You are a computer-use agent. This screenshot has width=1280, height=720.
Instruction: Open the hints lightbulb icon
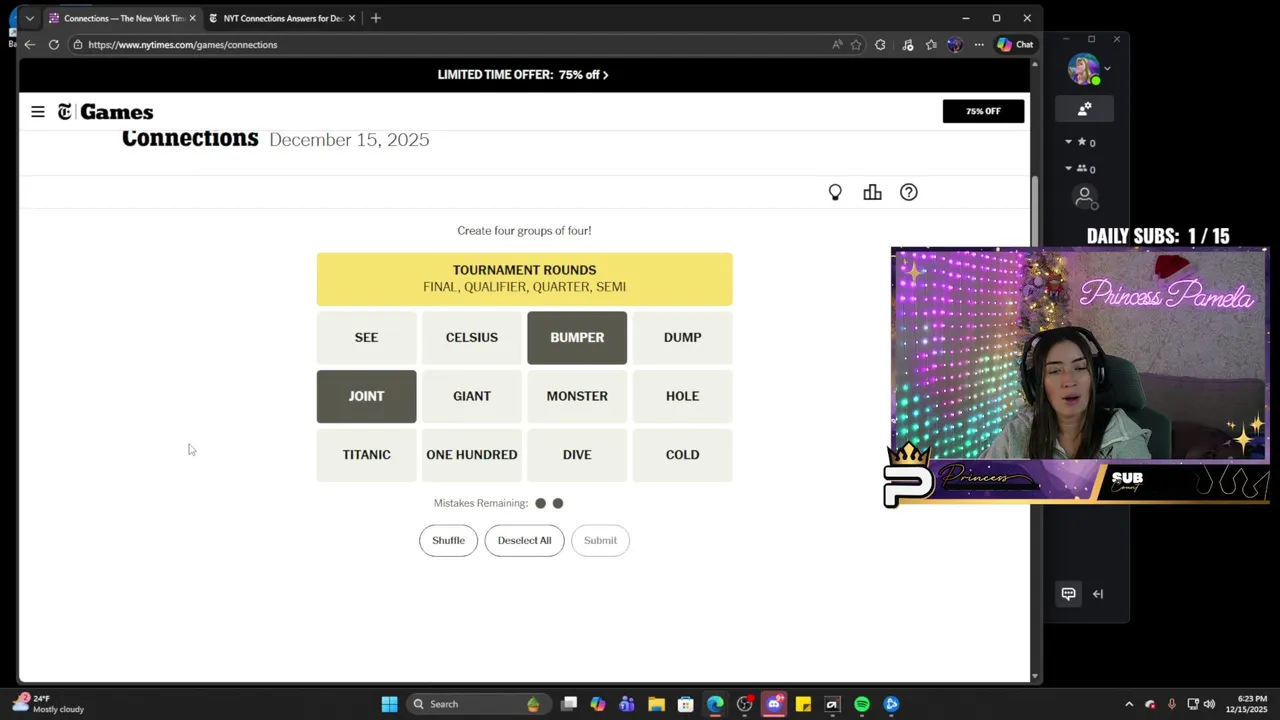coord(835,192)
